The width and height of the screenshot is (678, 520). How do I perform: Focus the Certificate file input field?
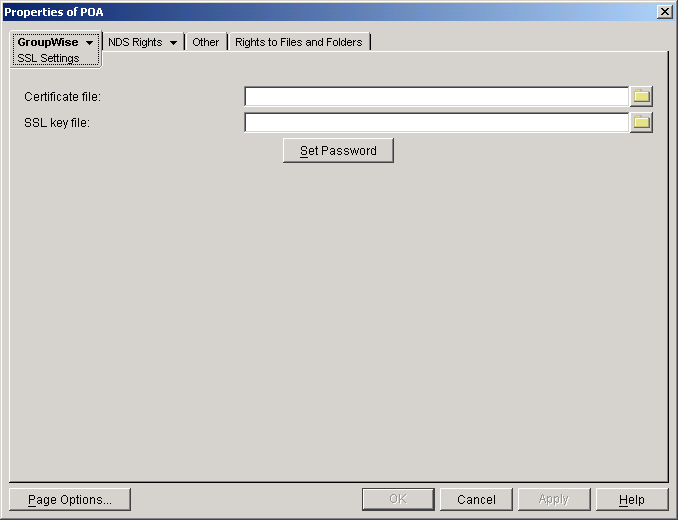[436, 96]
